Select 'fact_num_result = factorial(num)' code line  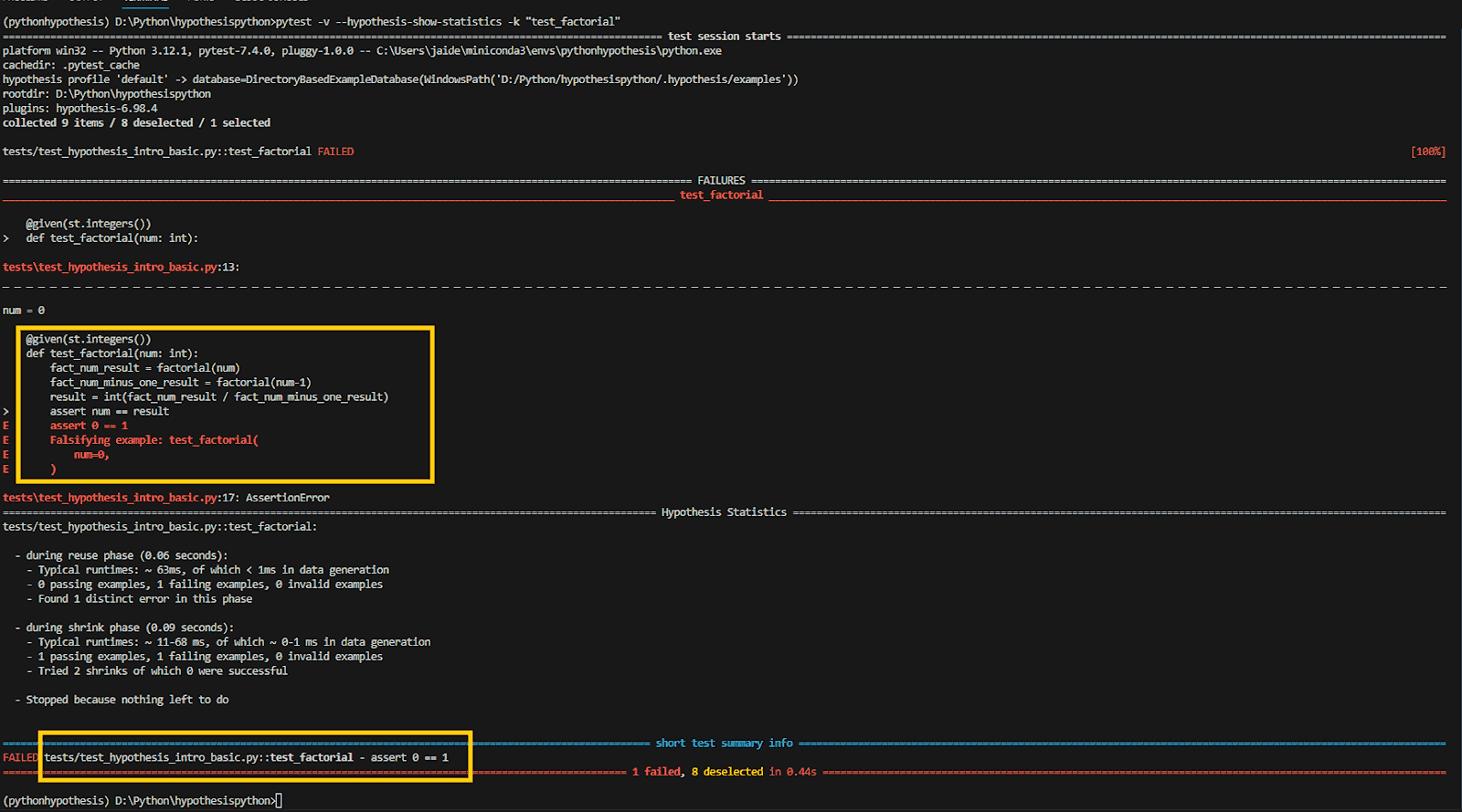click(x=145, y=368)
